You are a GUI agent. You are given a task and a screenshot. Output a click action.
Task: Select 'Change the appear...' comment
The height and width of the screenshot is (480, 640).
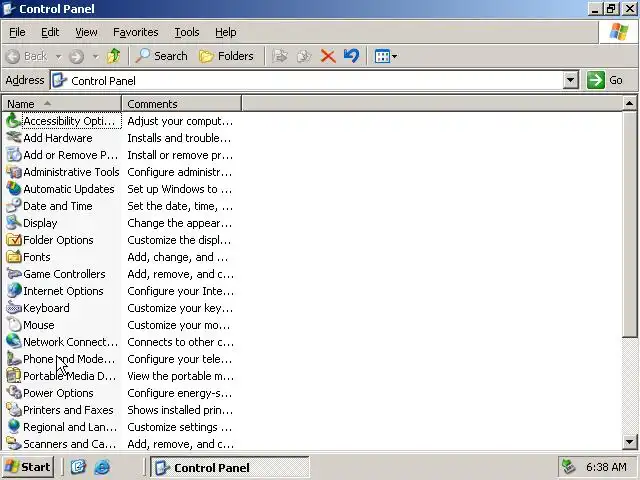click(180, 223)
